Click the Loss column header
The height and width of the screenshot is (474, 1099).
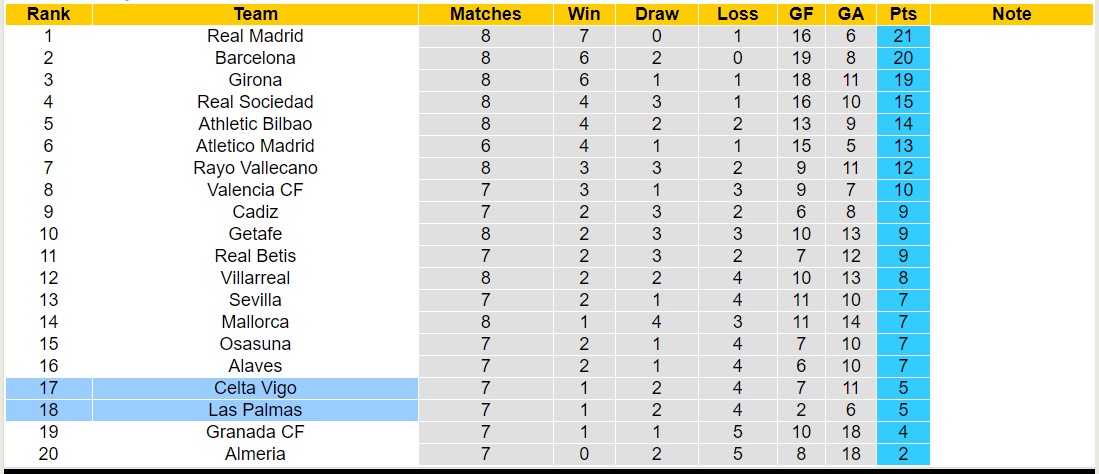(x=737, y=14)
